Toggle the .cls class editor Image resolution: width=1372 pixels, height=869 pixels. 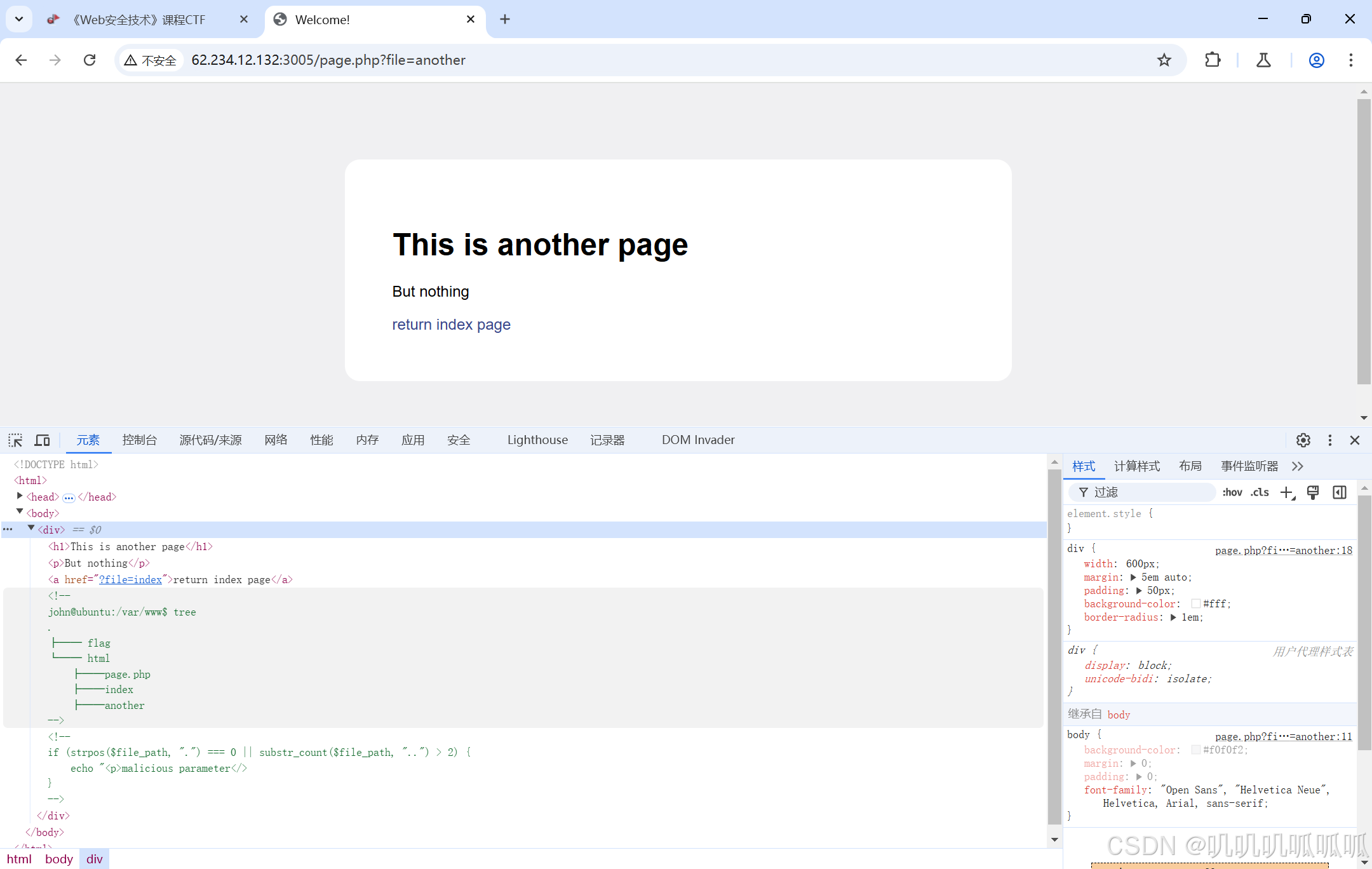coord(1260,492)
